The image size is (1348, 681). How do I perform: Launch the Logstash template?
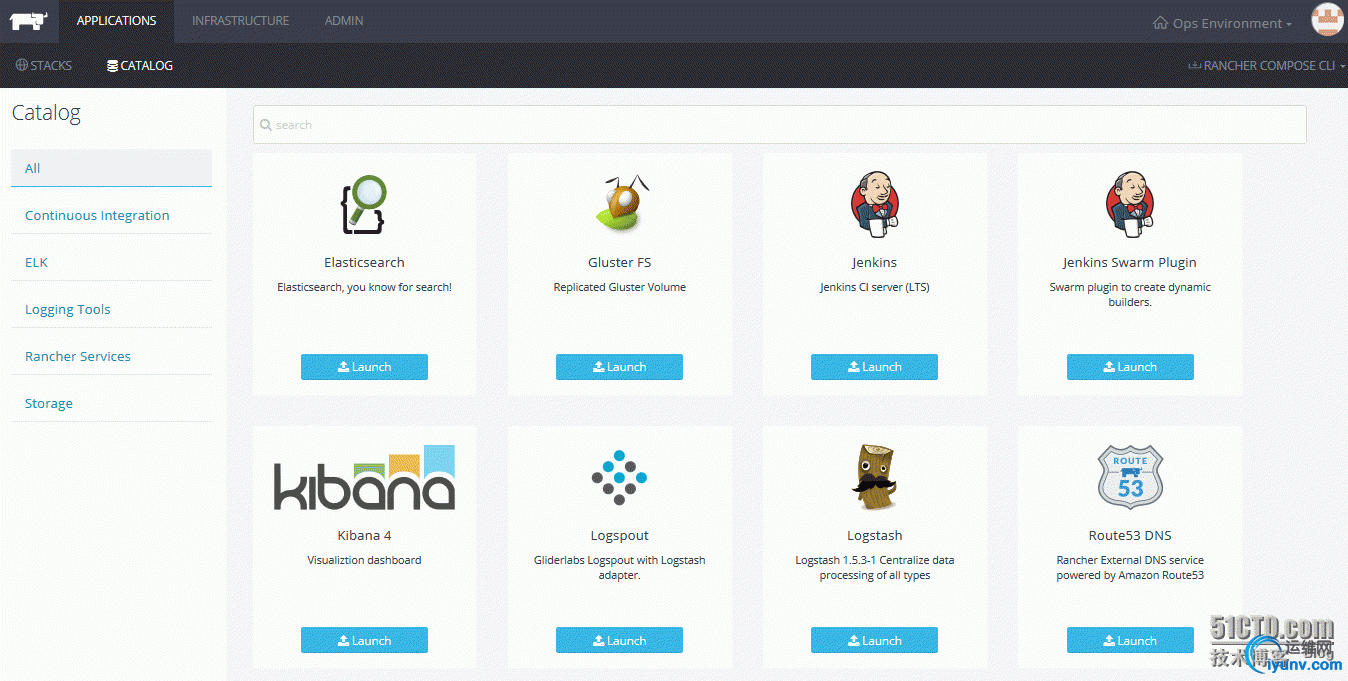coord(874,640)
